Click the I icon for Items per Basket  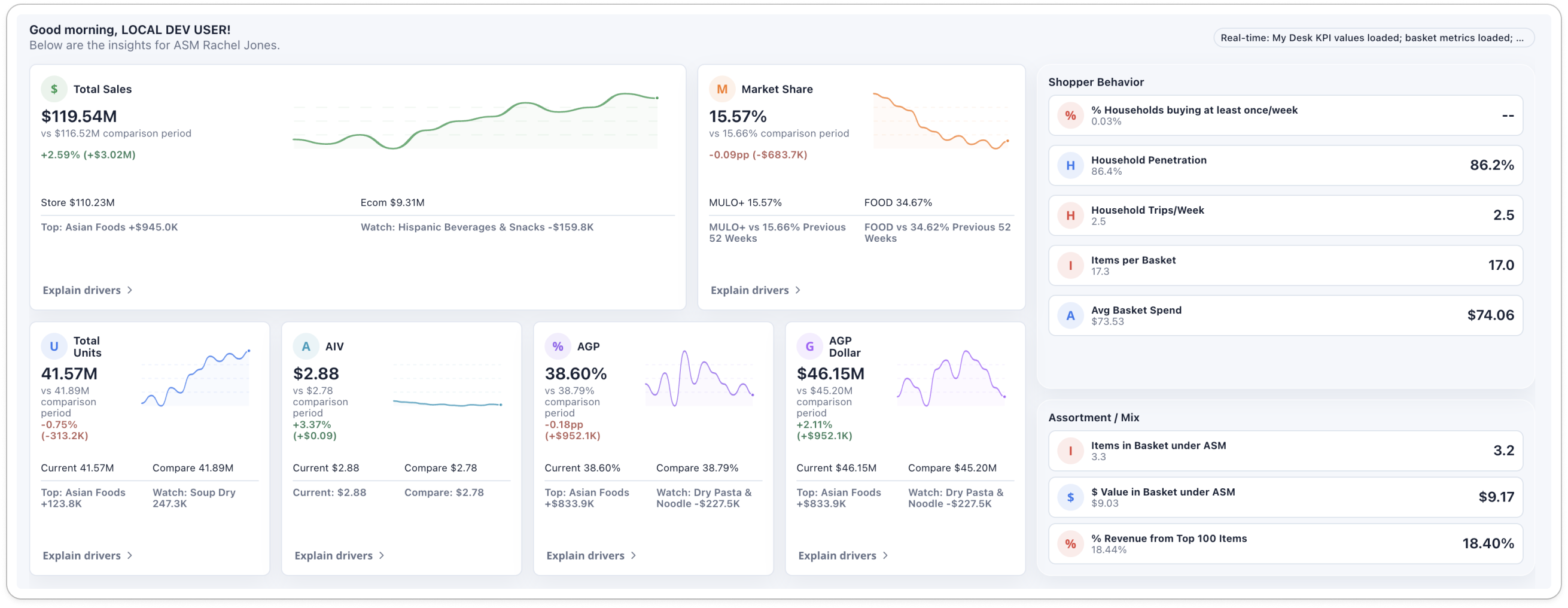click(1070, 265)
